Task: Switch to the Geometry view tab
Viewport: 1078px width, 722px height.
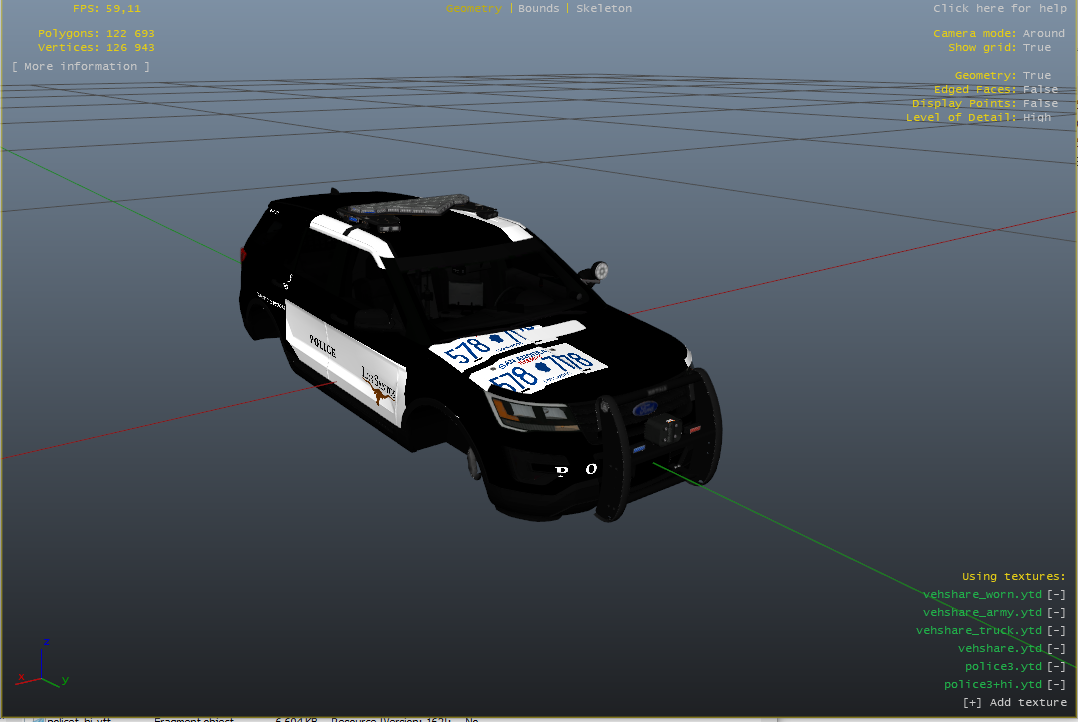Action: pyautogui.click(x=474, y=9)
